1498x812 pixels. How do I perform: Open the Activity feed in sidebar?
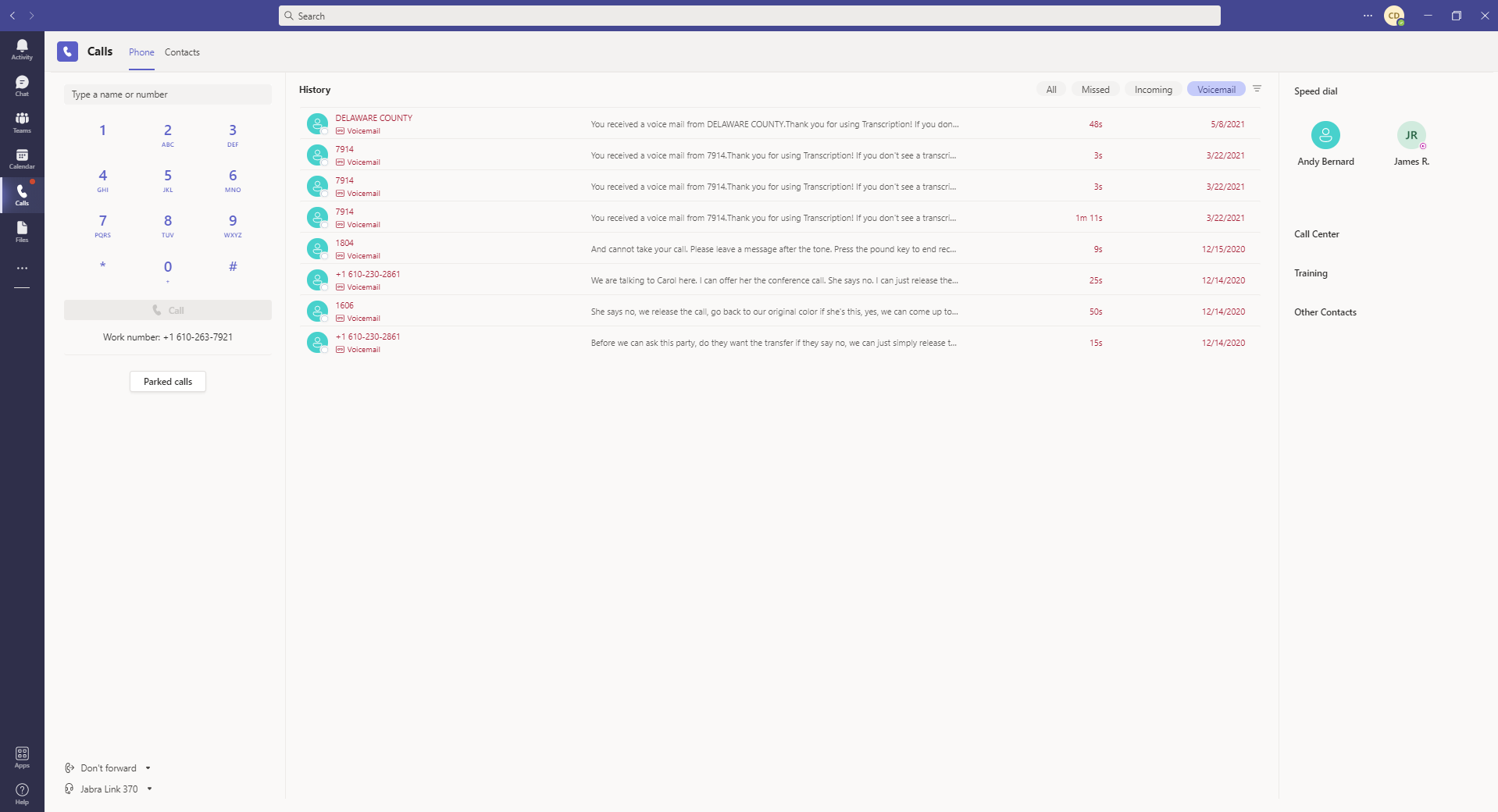(x=22, y=49)
